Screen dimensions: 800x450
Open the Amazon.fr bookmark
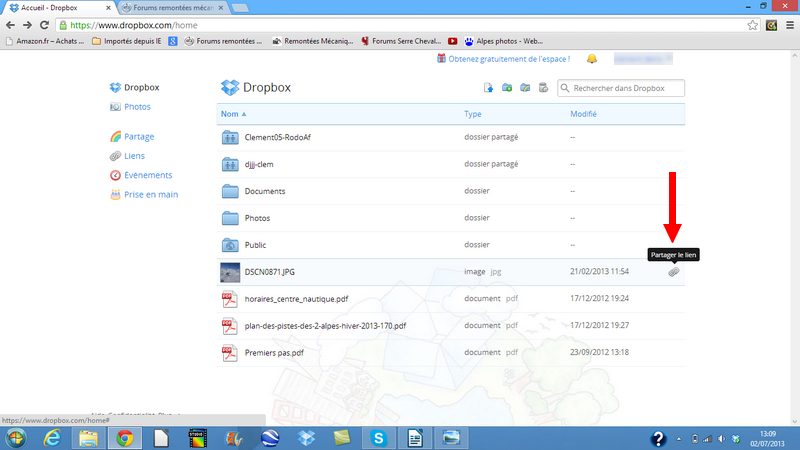pyautogui.click(x=45, y=41)
